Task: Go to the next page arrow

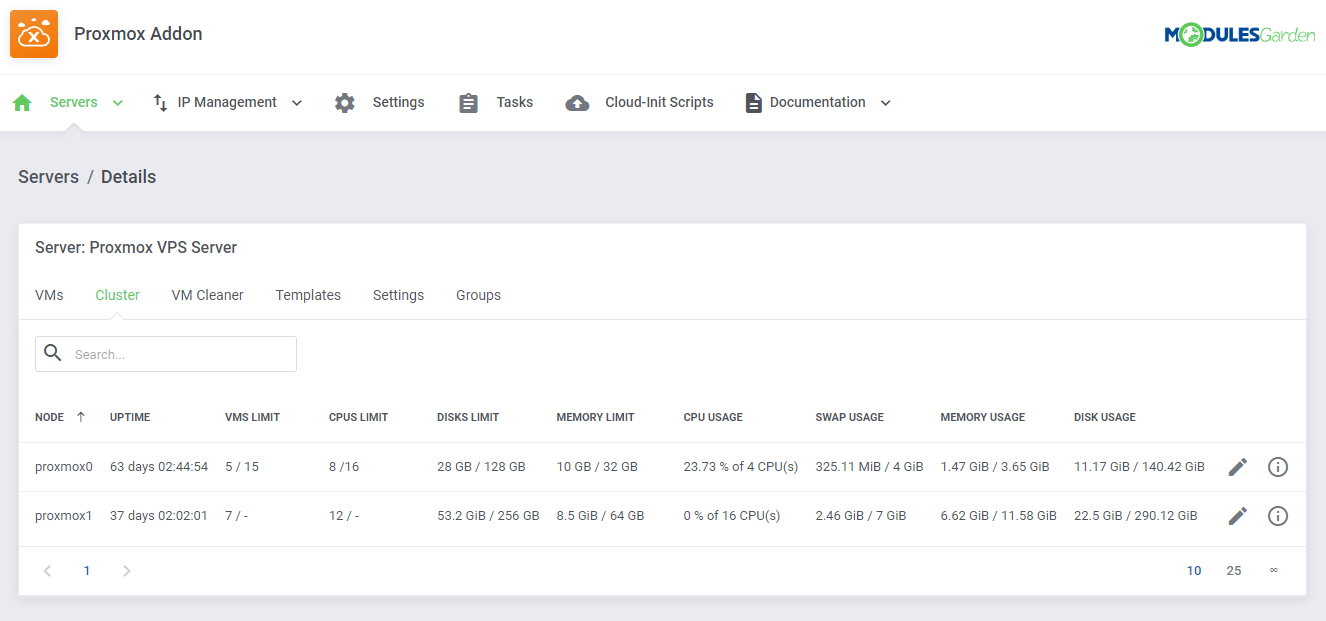Action: point(126,571)
